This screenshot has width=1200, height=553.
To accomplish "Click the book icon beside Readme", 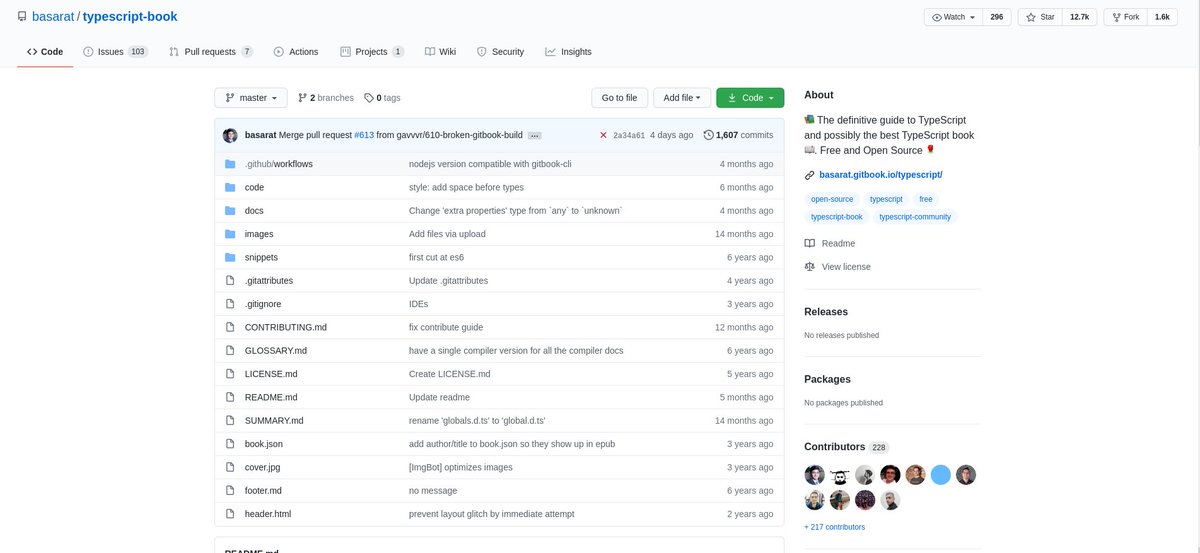I will coord(810,243).
